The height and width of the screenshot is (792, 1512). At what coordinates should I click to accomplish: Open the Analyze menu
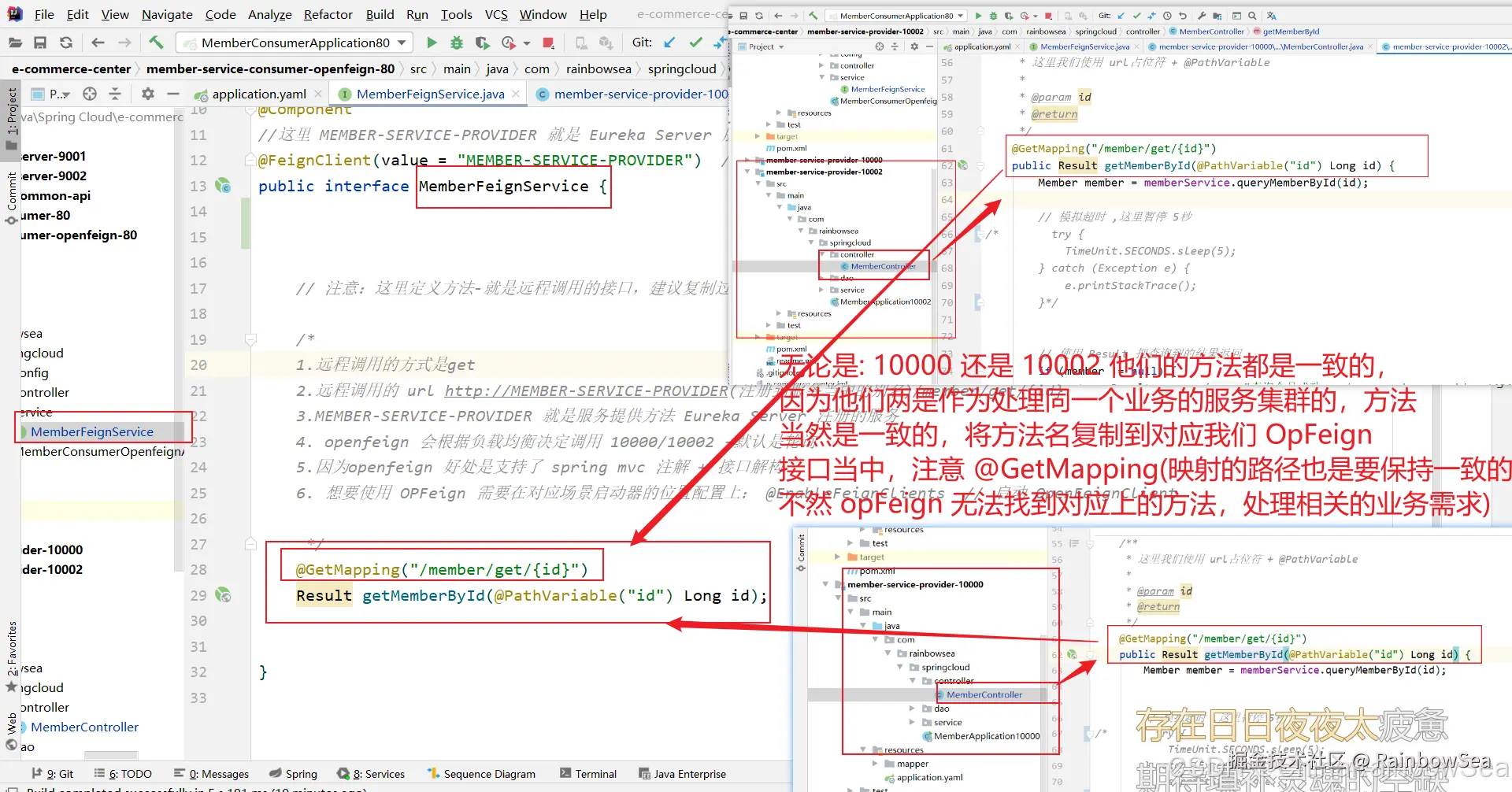(x=269, y=14)
